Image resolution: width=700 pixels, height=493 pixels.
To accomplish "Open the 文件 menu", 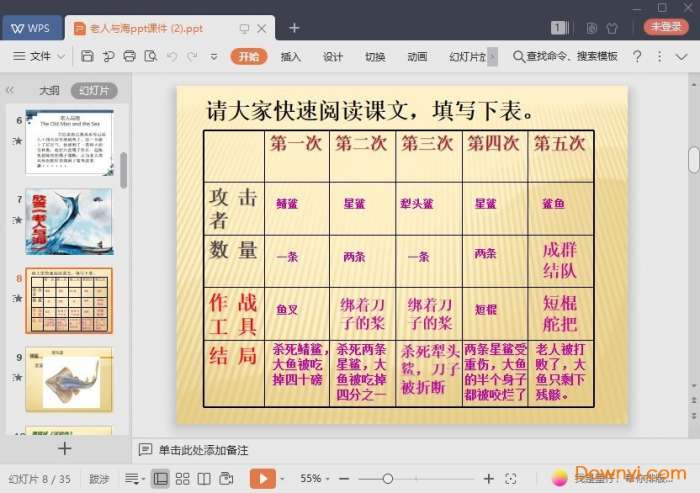I will tap(40, 56).
